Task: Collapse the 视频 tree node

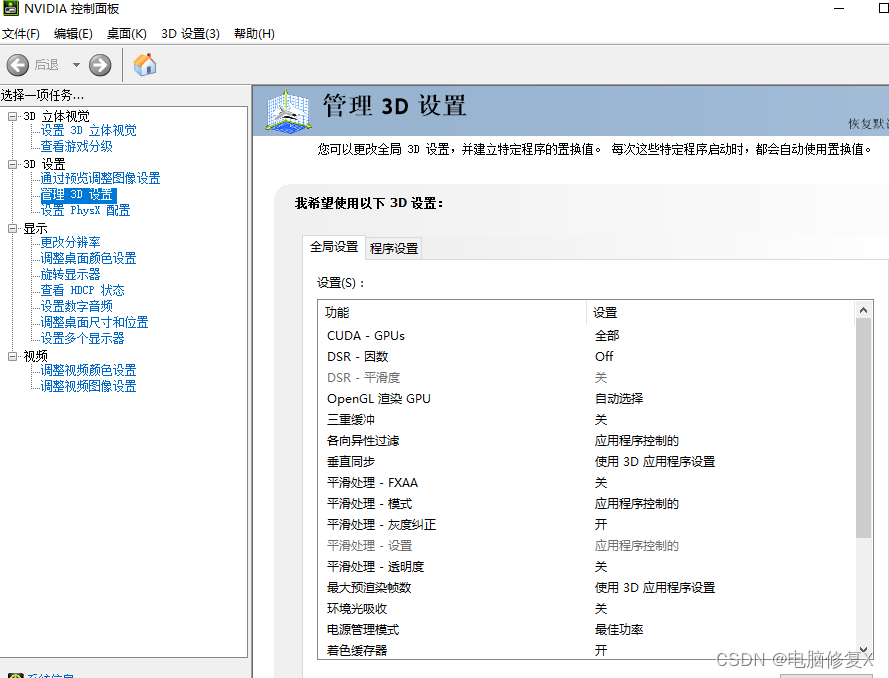Action: (x=12, y=356)
